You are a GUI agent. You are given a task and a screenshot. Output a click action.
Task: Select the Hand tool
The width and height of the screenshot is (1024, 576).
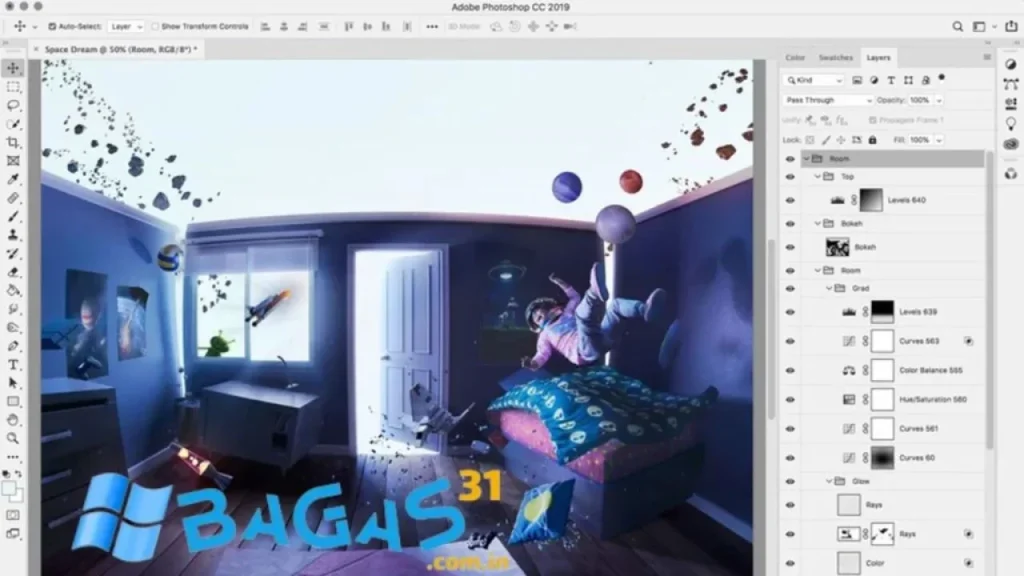[x=13, y=420]
